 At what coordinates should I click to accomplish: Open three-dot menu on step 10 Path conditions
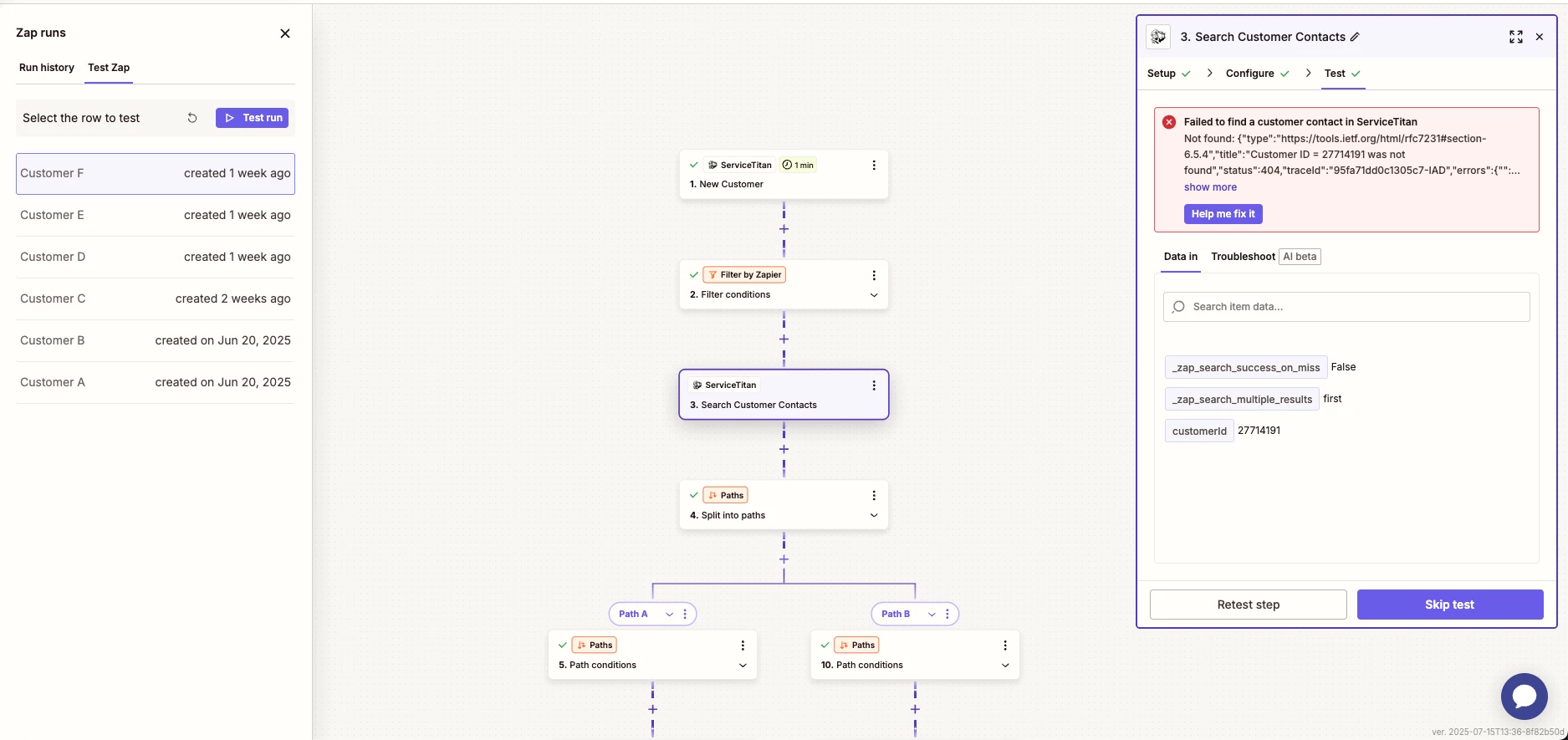(x=1005, y=646)
